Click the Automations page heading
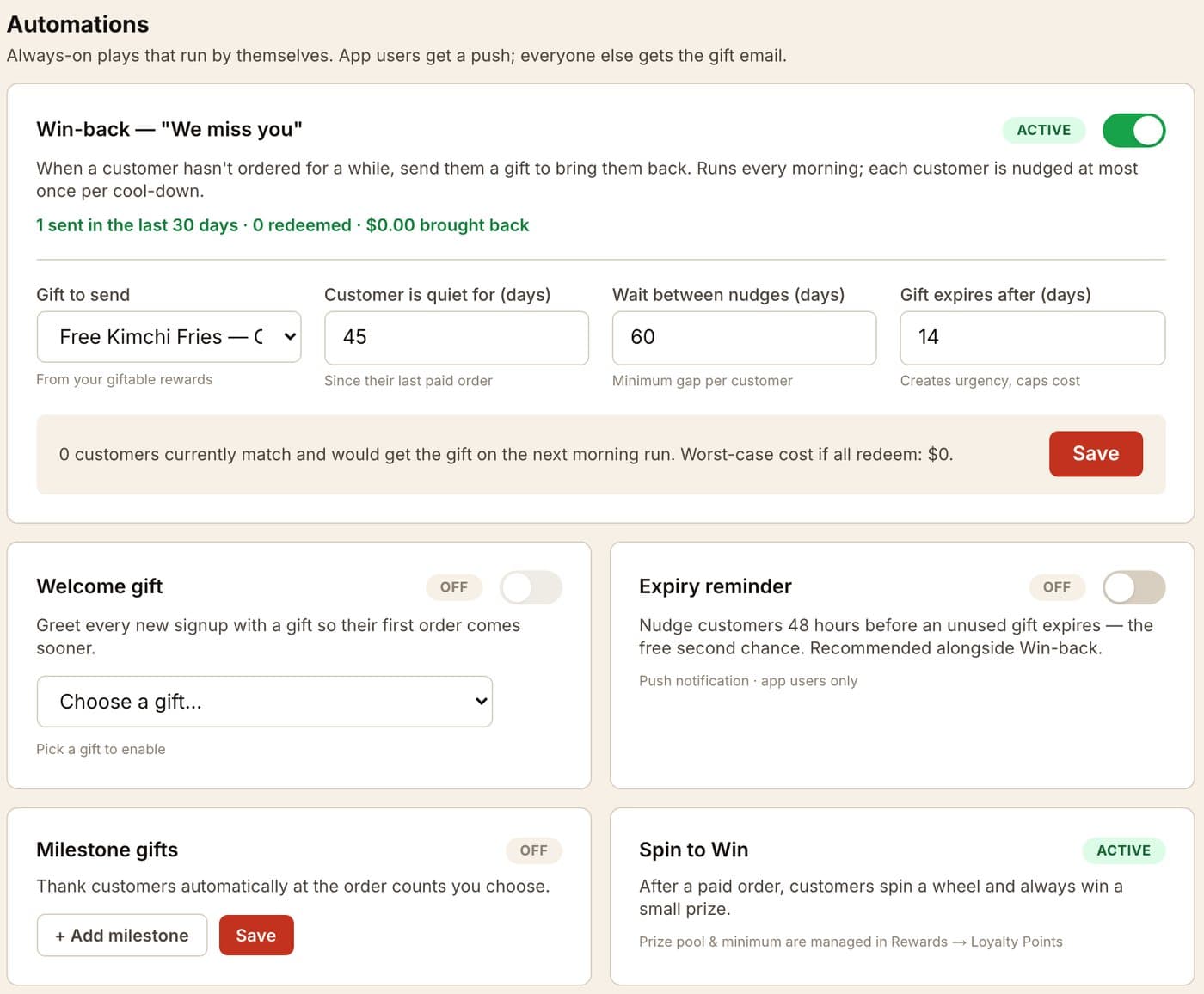This screenshot has width=1204, height=994. (x=78, y=24)
